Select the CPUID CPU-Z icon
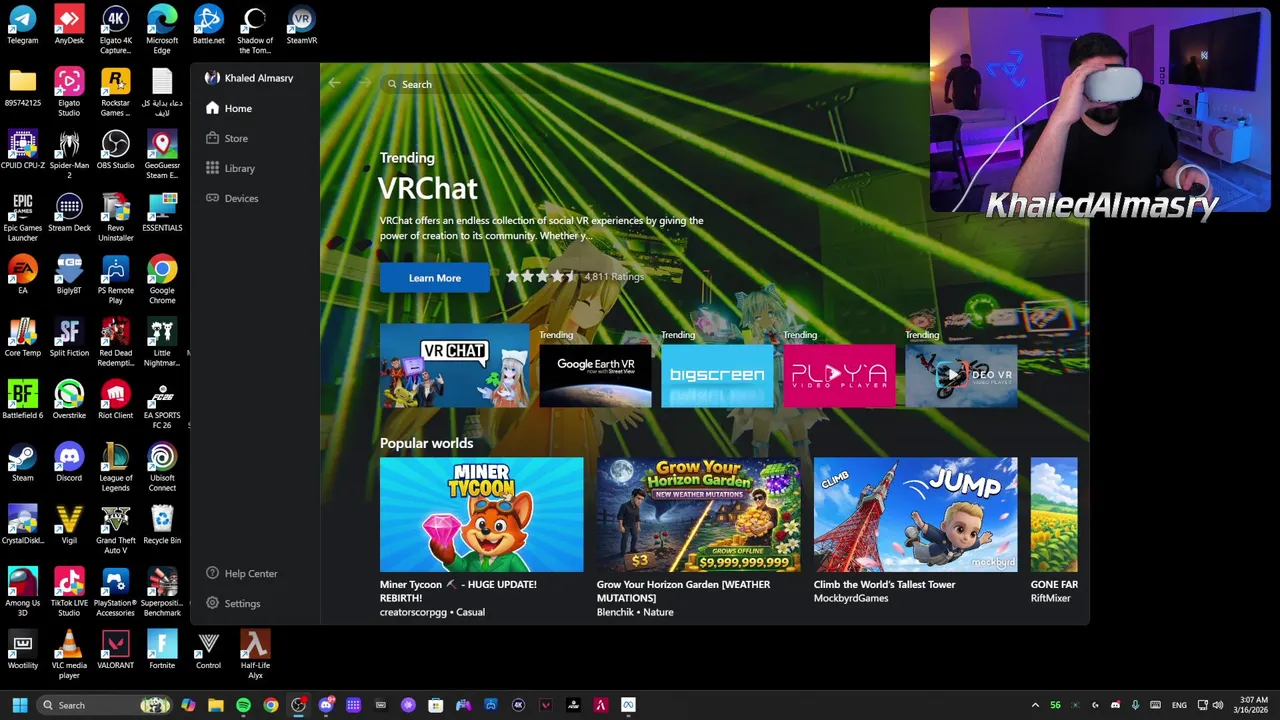 click(x=23, y=151)
